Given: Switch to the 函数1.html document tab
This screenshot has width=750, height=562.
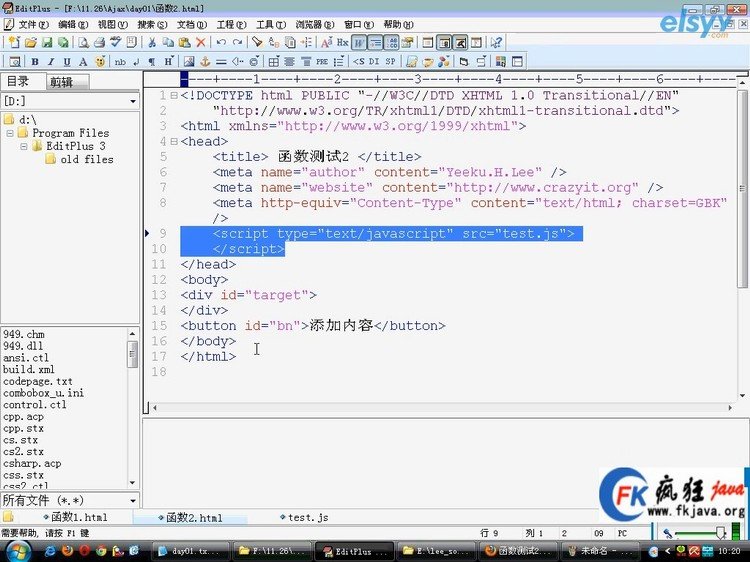Looking at the screenshot, I should (x=75, y=517).
